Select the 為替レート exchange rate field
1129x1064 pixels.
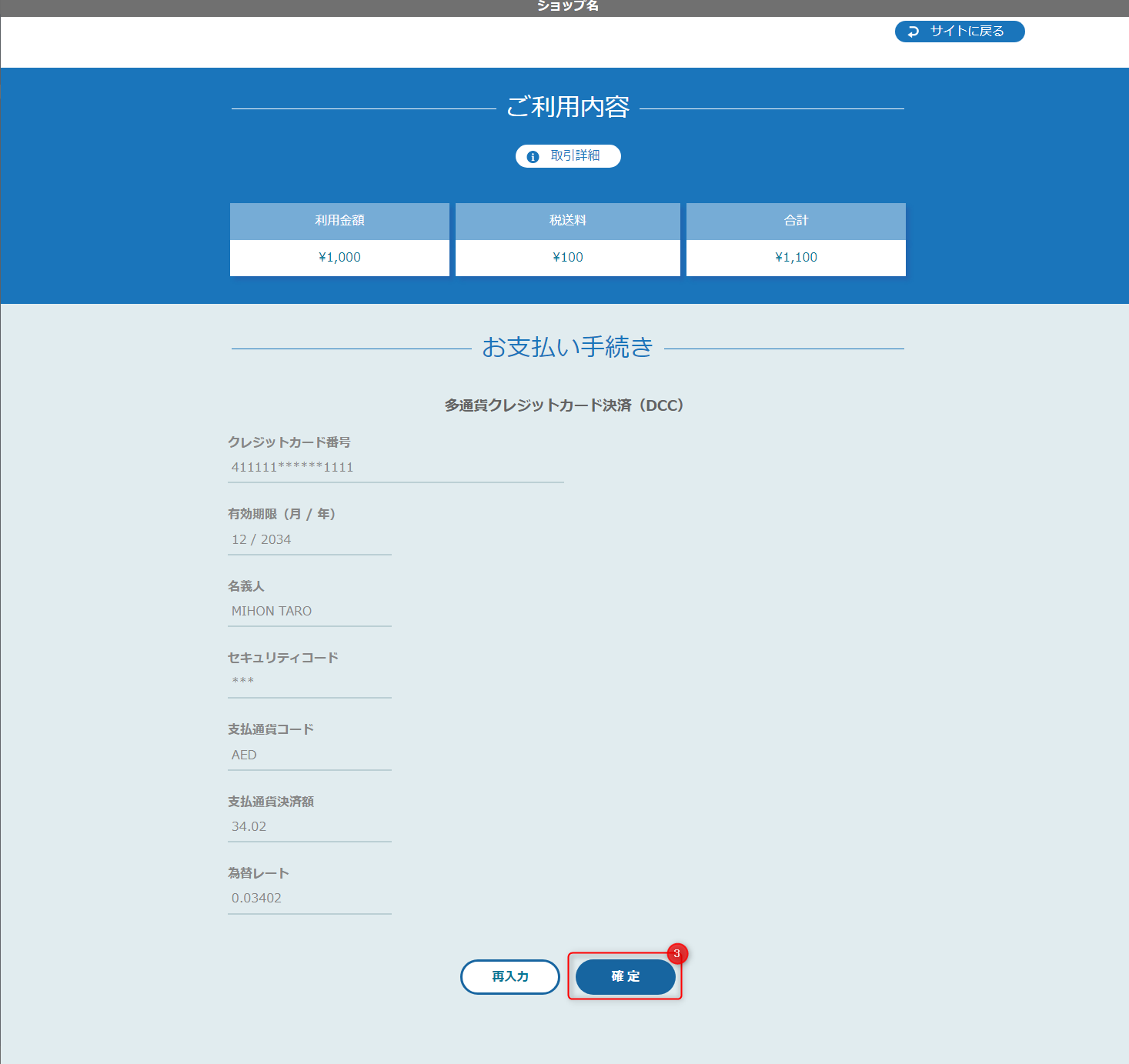[x=309, y=898]
